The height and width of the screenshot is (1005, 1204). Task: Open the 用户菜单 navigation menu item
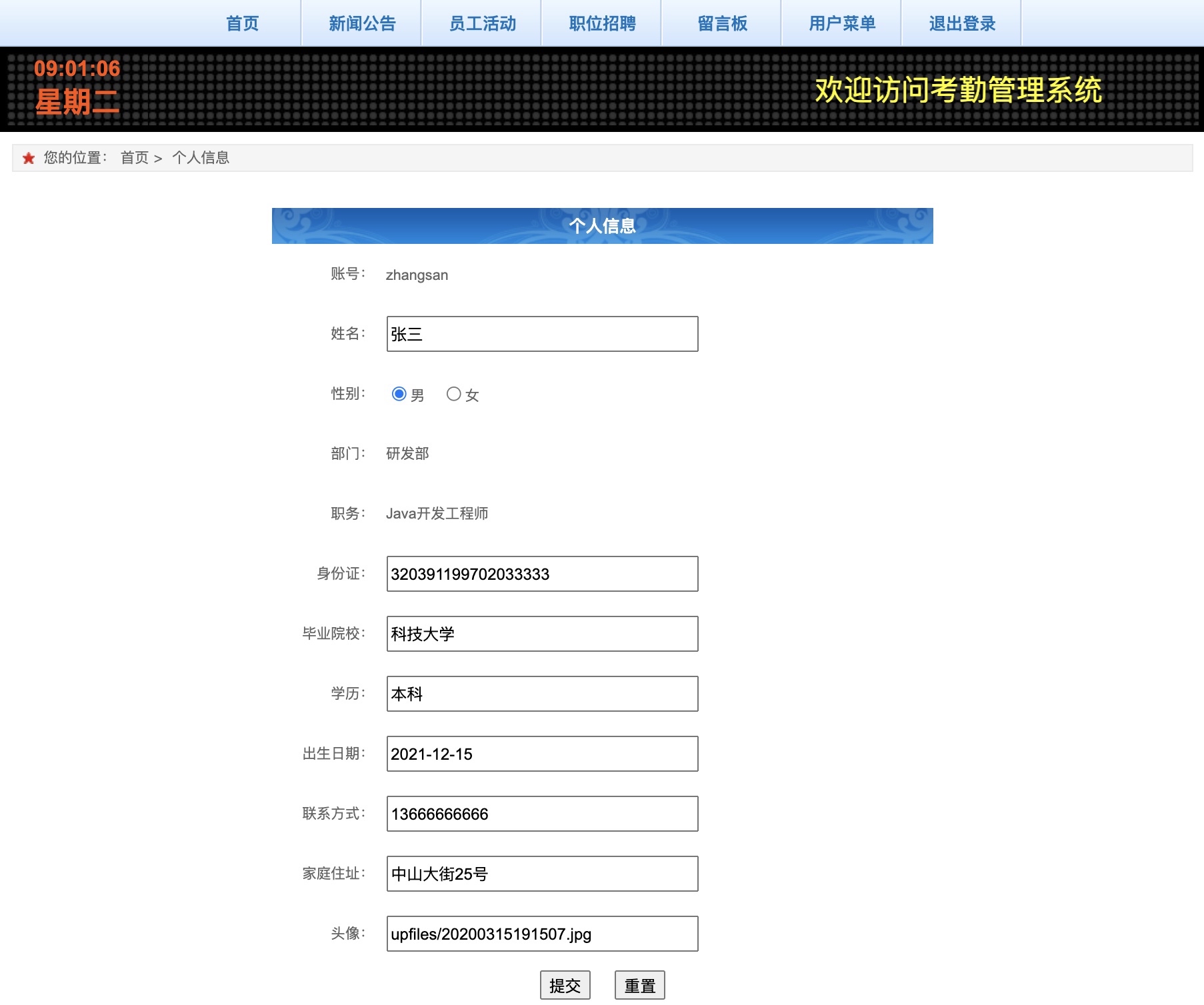[x=842, y=23]
